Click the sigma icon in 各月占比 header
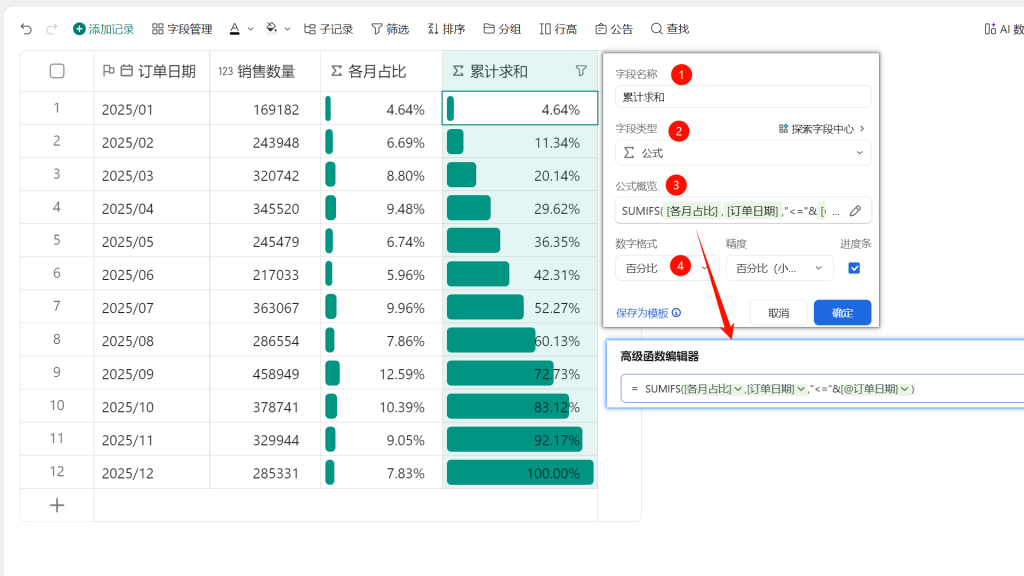This screenshot has width=1024, height=576. point(336,71)
